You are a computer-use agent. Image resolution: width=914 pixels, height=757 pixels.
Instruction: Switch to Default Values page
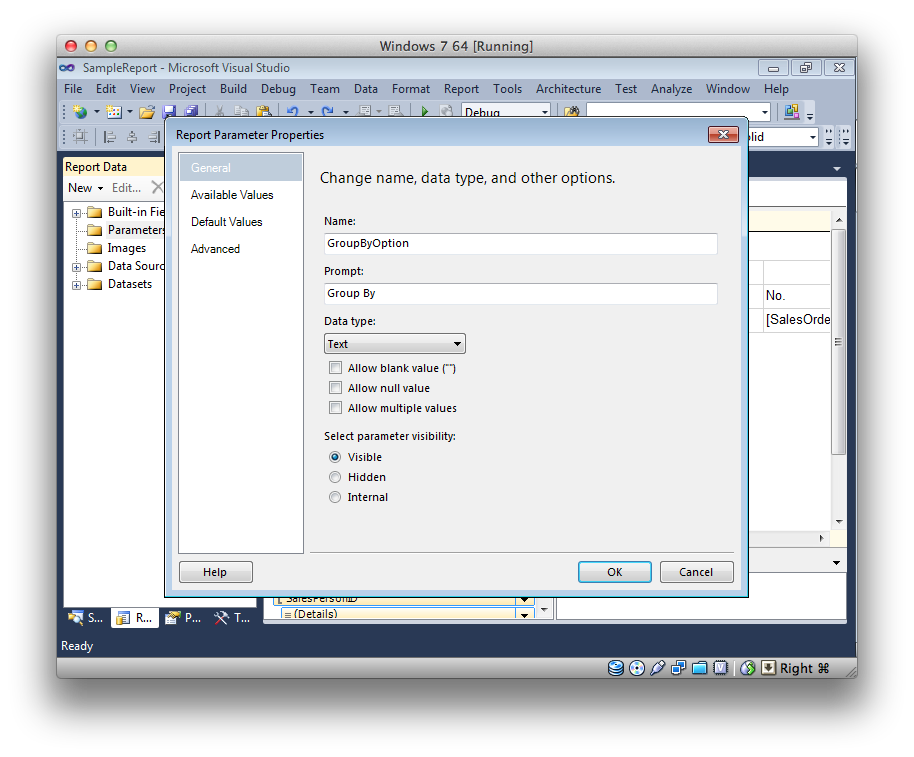227,221
